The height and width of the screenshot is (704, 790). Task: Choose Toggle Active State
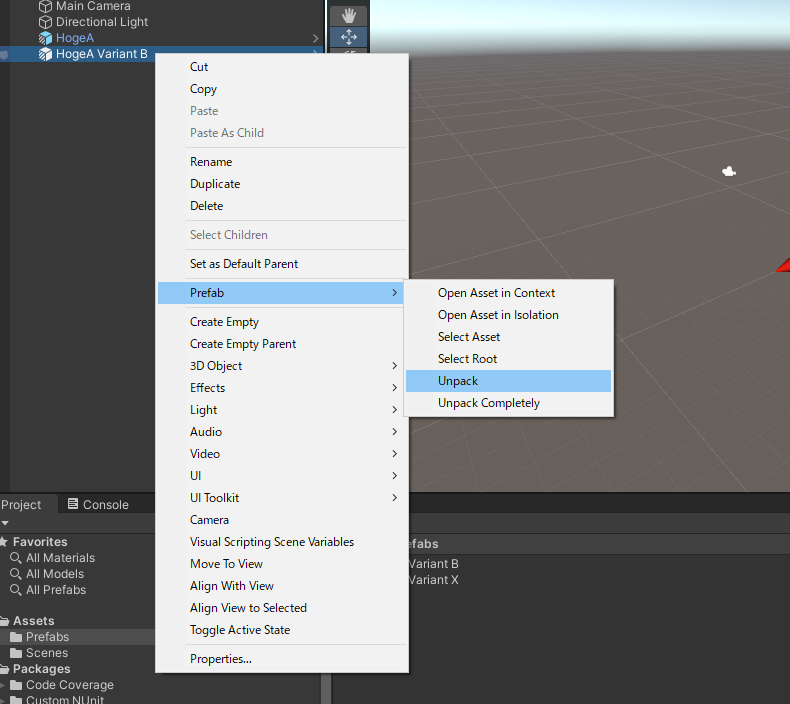click(282, 630)
